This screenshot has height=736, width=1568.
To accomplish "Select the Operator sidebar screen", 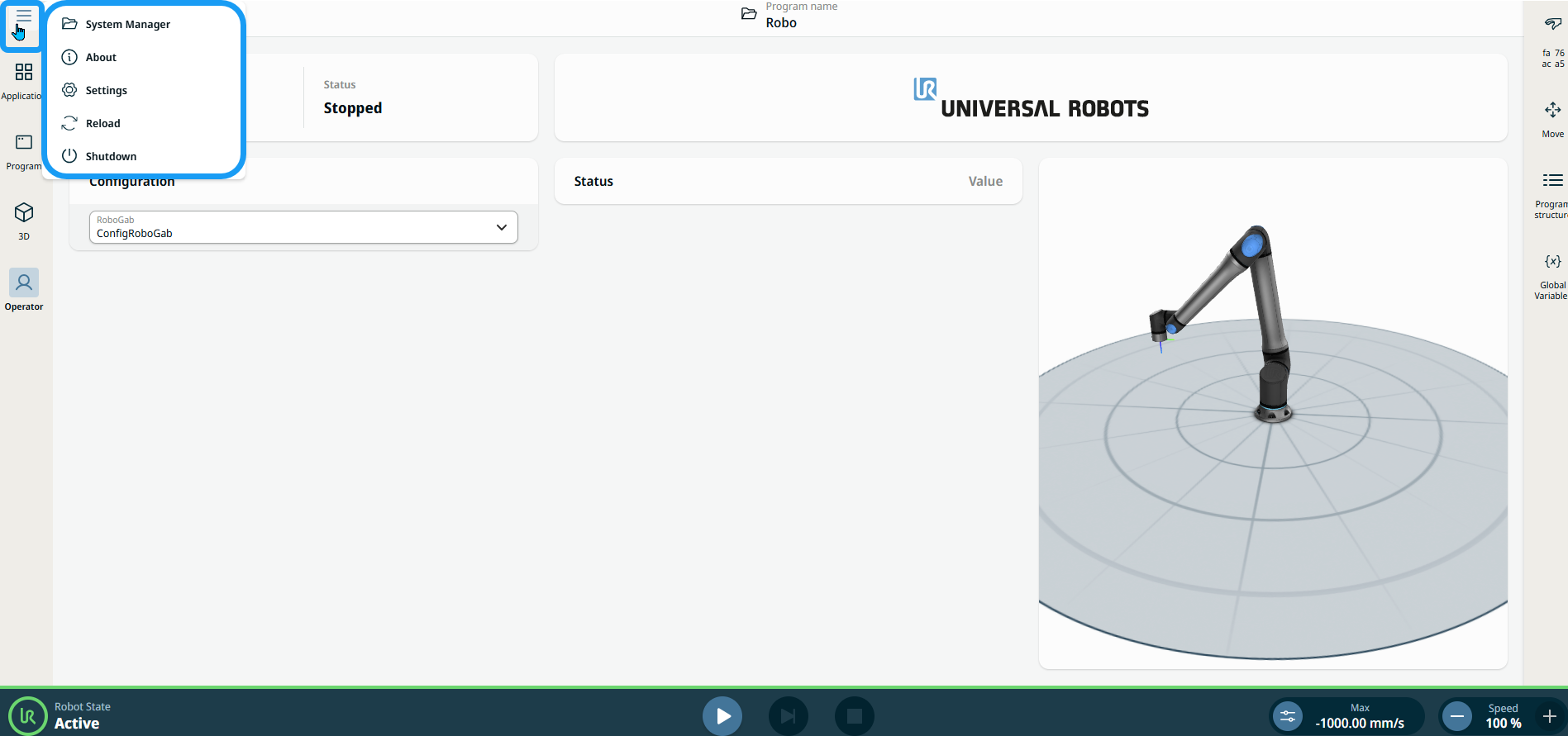I will [x=23, y=290].
